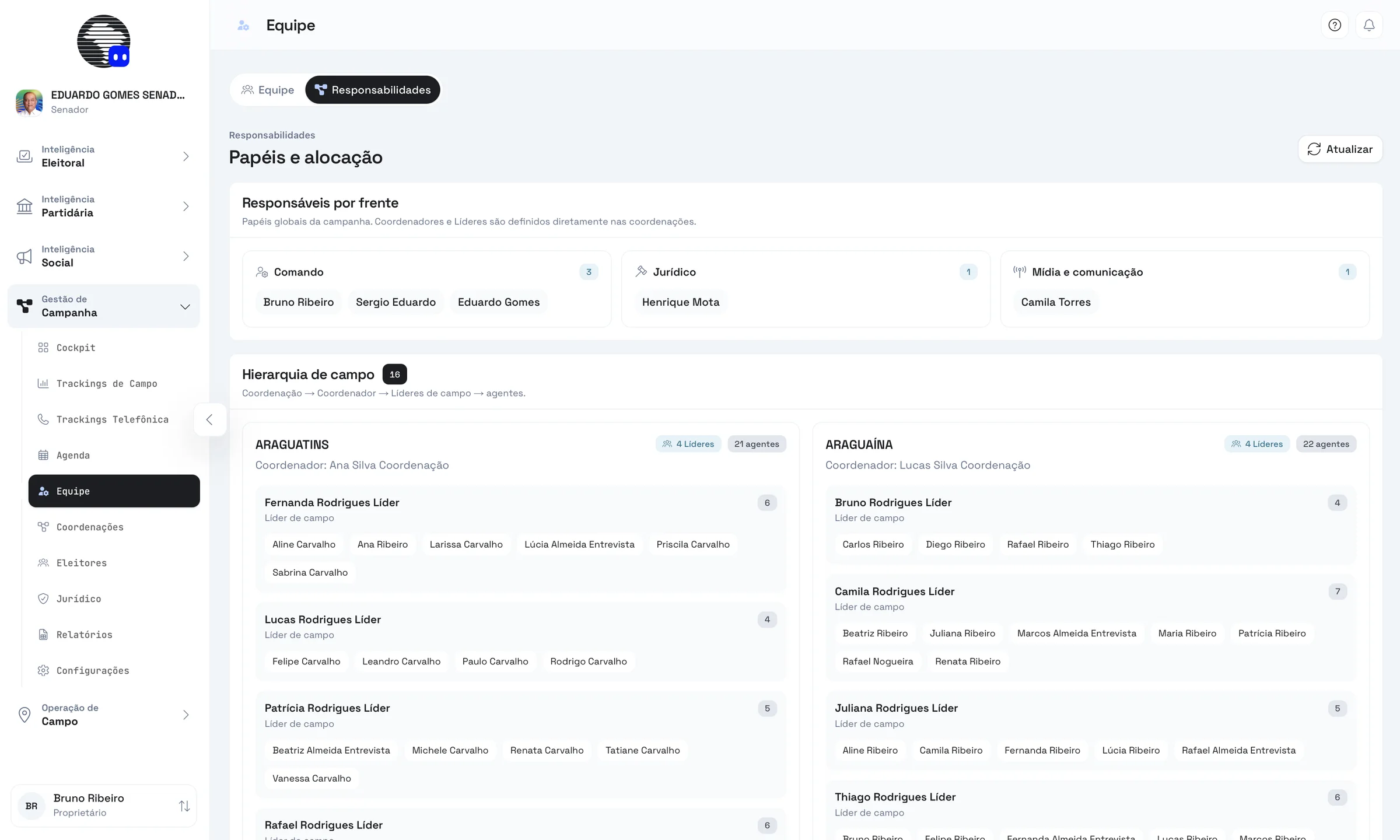Click the Mídia e comunicação antenna icon
This screenshot has height=840, width=1400.
pyautogui.click(x=1020, y=271)
